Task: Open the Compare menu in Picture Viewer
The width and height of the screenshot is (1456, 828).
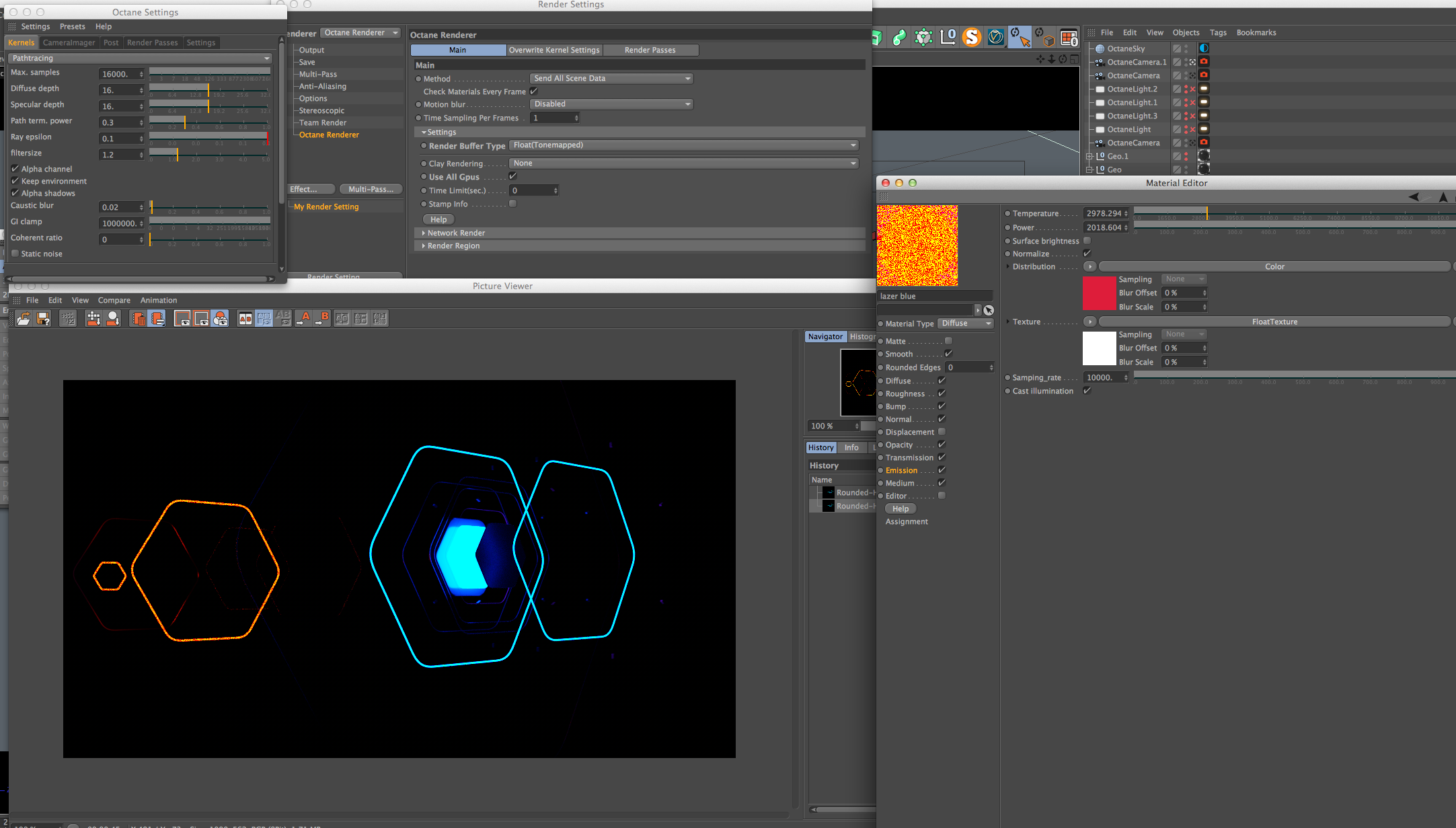Action: [114, 301]
